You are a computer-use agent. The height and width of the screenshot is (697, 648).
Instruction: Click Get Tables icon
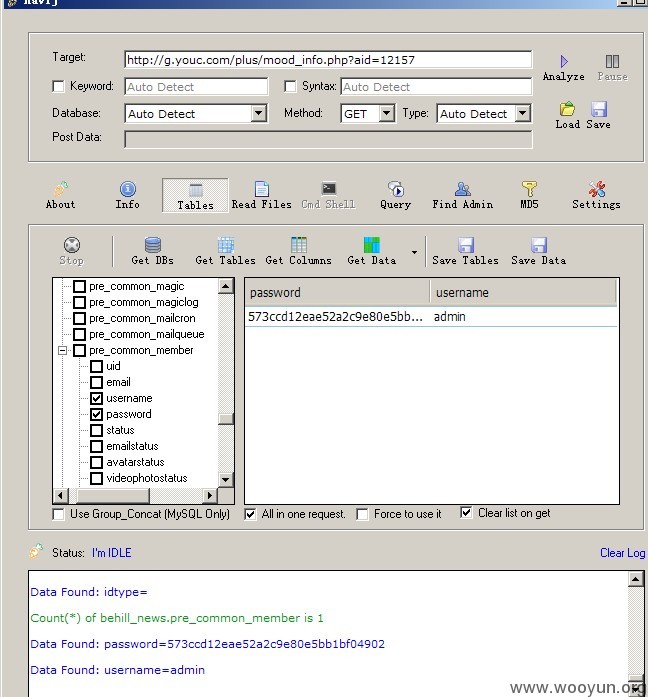click(x=226, y=245)
